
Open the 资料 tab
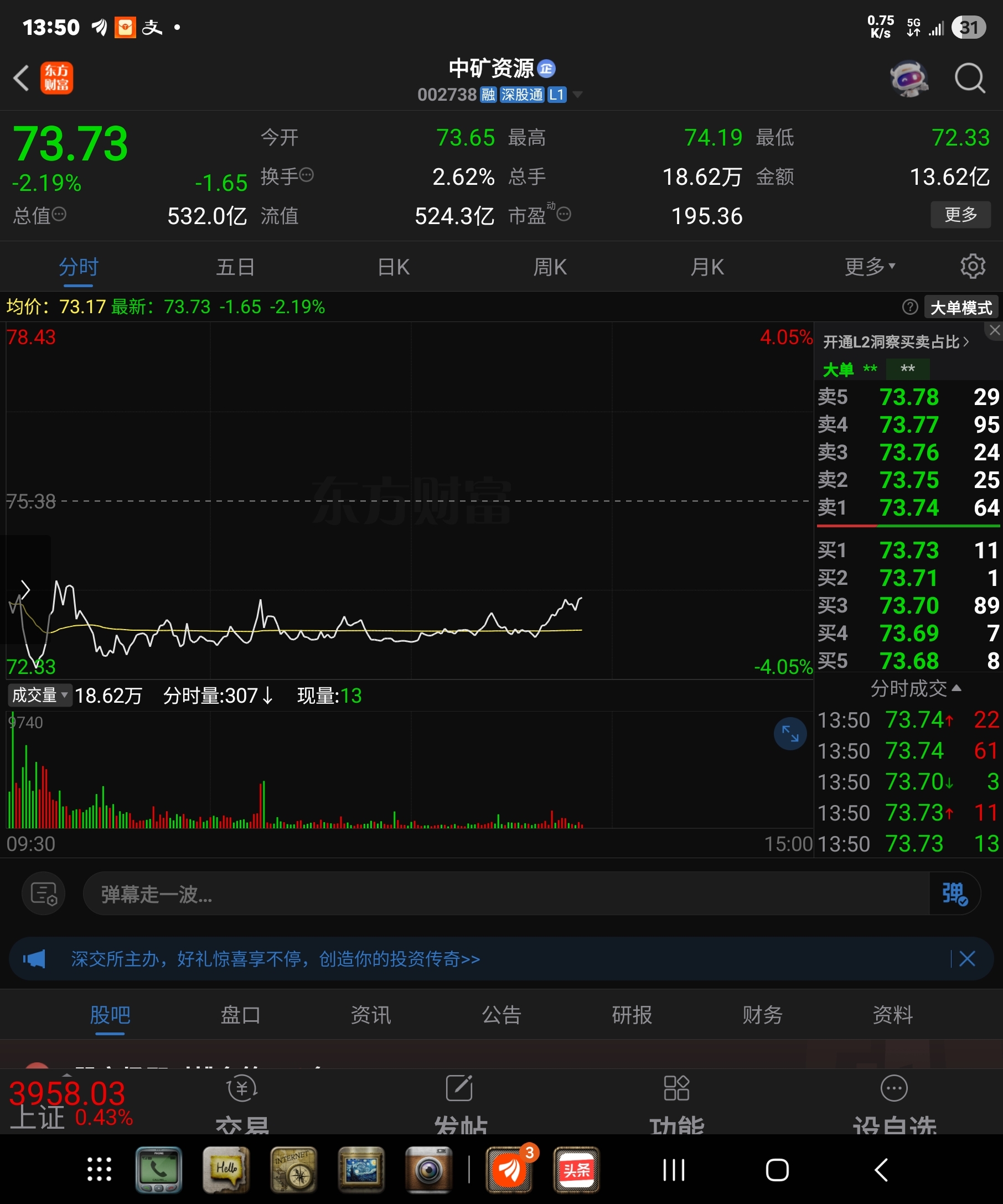[893, 1015]
